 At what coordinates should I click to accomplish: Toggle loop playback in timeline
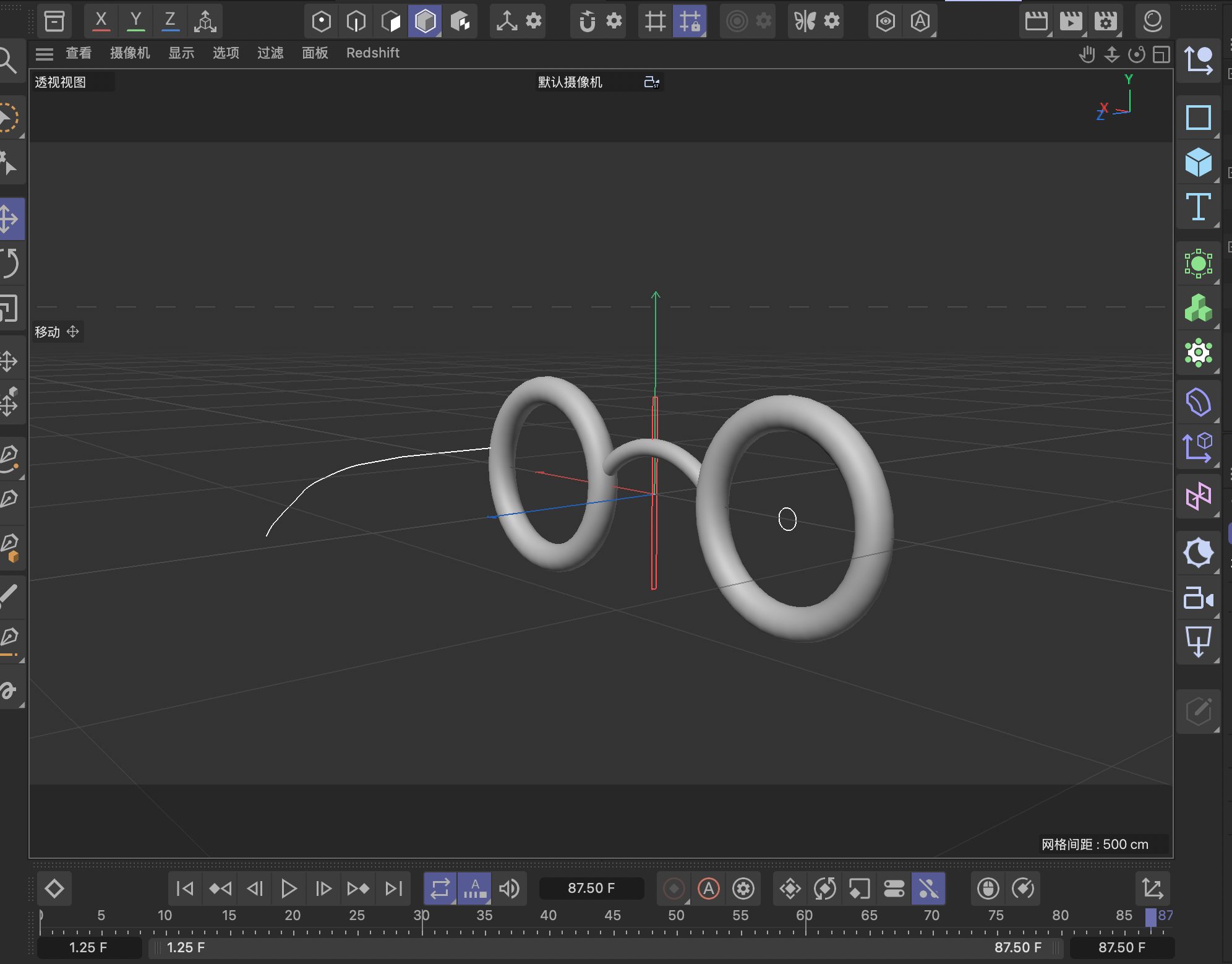[x=440, y=889]
